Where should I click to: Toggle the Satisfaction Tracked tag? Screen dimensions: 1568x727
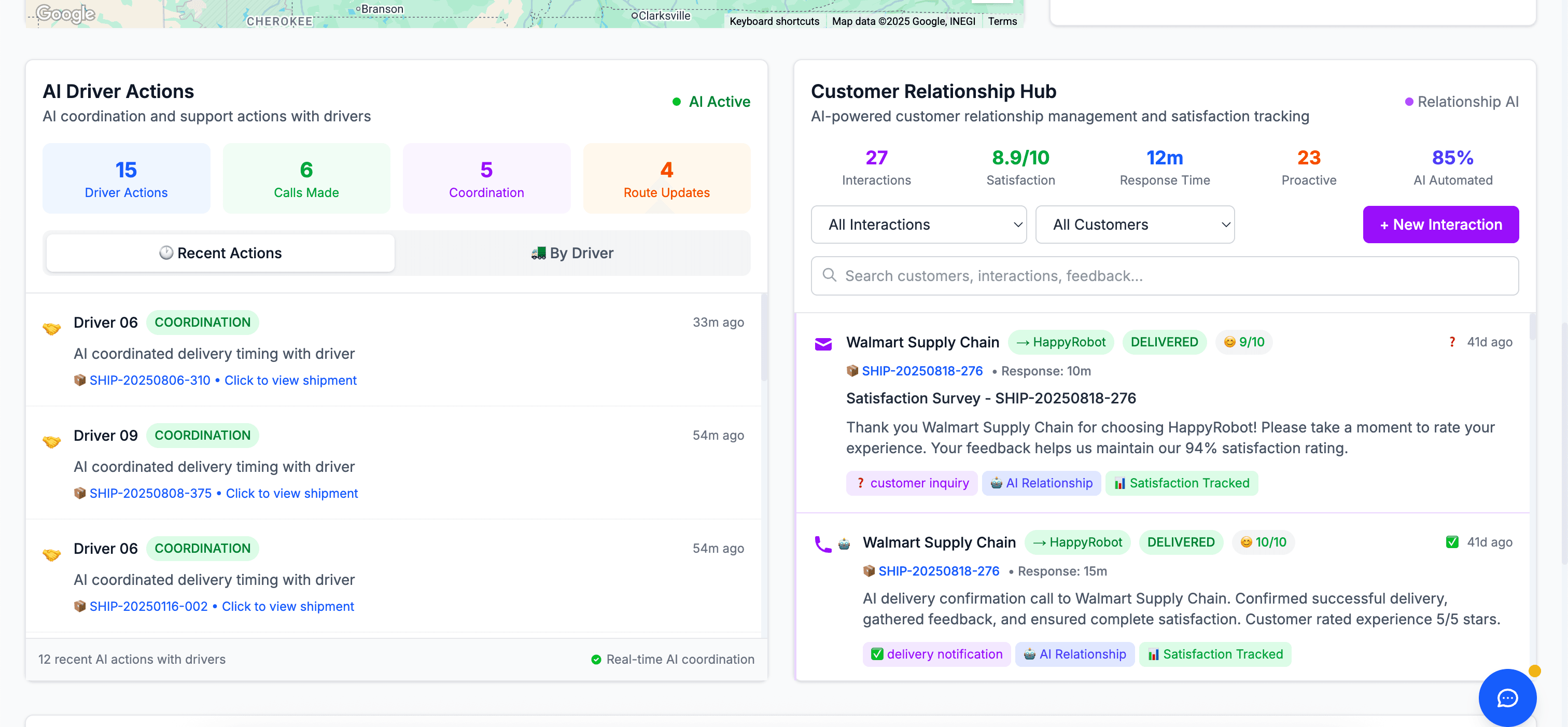click(x=1182, y=483)
